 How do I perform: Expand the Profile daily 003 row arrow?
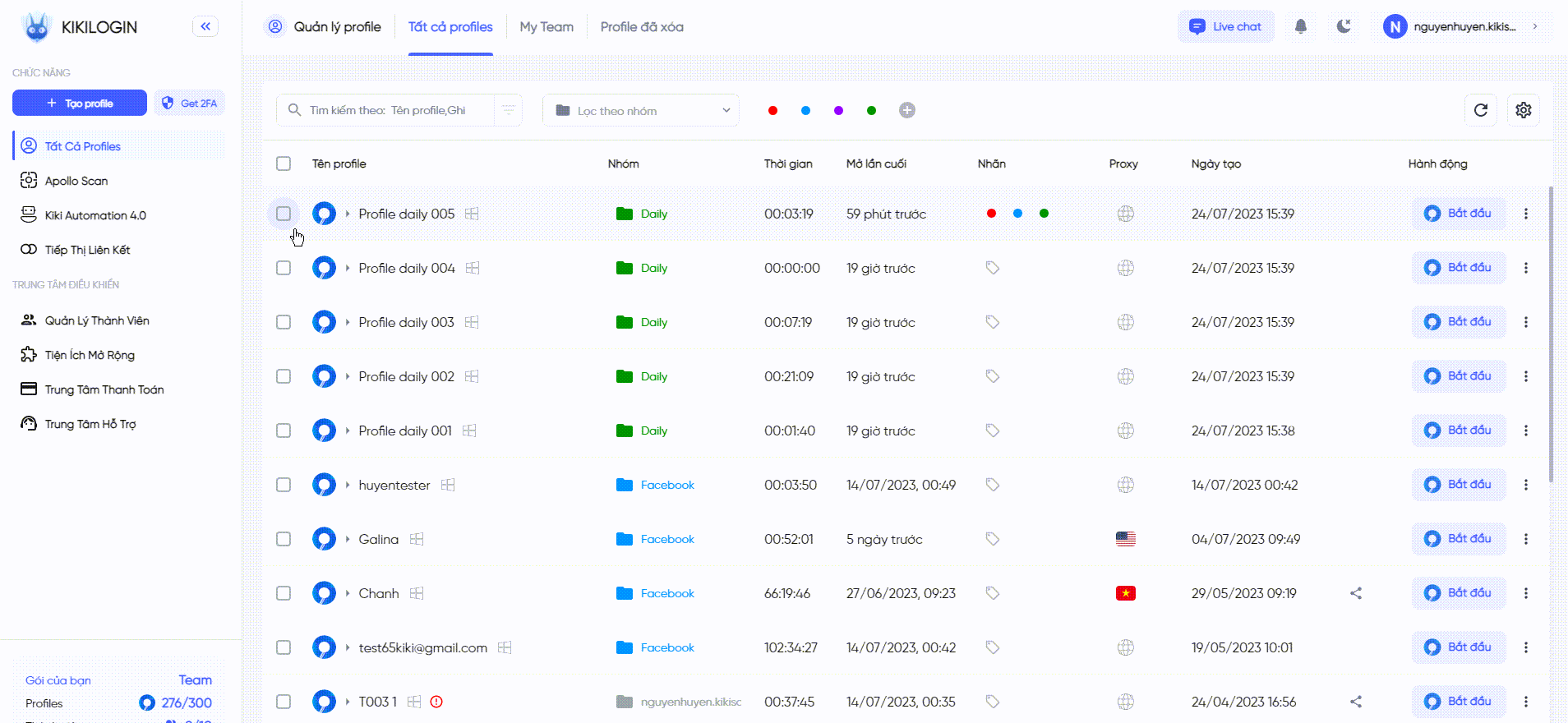click(x=348, y=322)
